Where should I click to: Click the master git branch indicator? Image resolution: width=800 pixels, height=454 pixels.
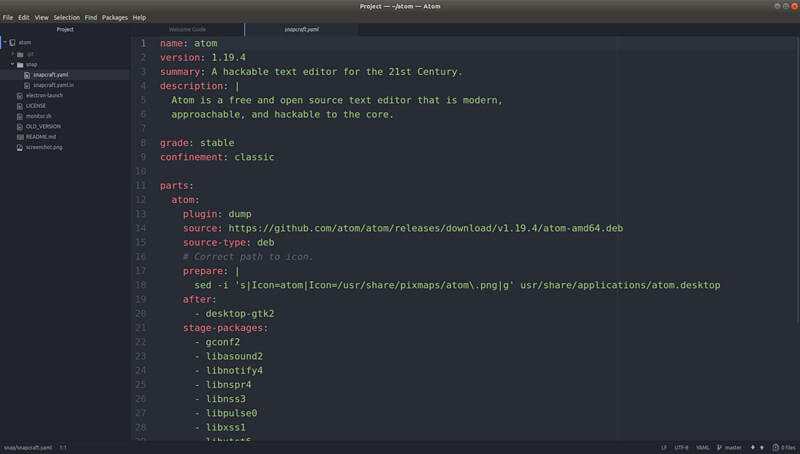tap(733, 447)
